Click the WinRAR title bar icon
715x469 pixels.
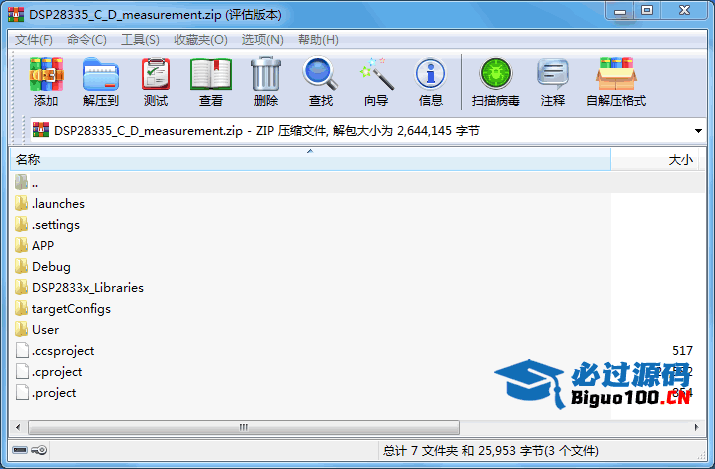coord(16,15)
